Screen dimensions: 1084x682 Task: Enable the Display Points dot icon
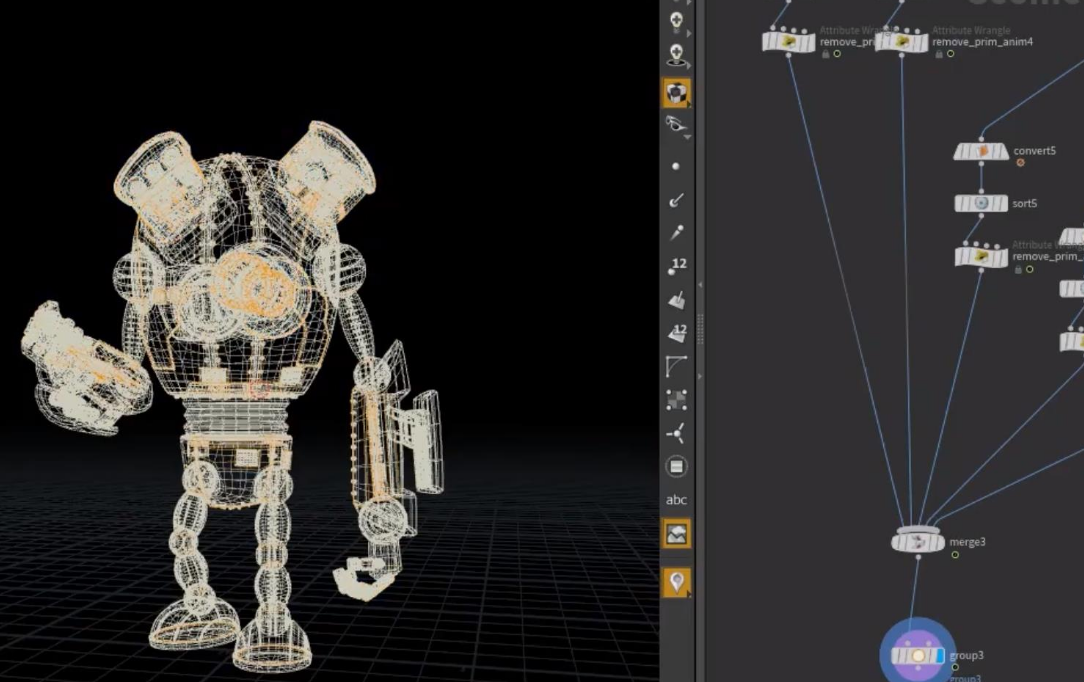(x=676, y=166)
